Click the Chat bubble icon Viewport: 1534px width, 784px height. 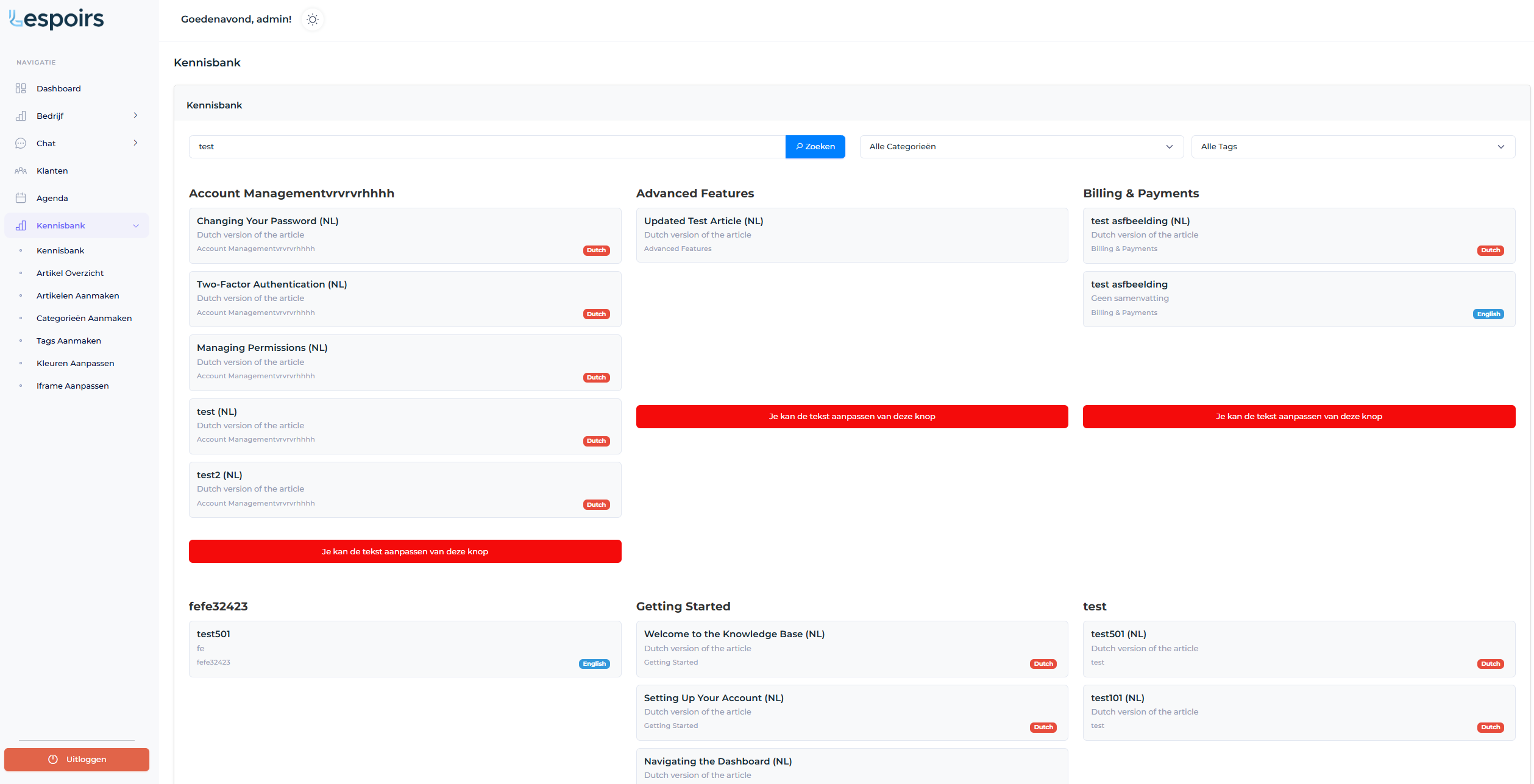coord(21,143)
